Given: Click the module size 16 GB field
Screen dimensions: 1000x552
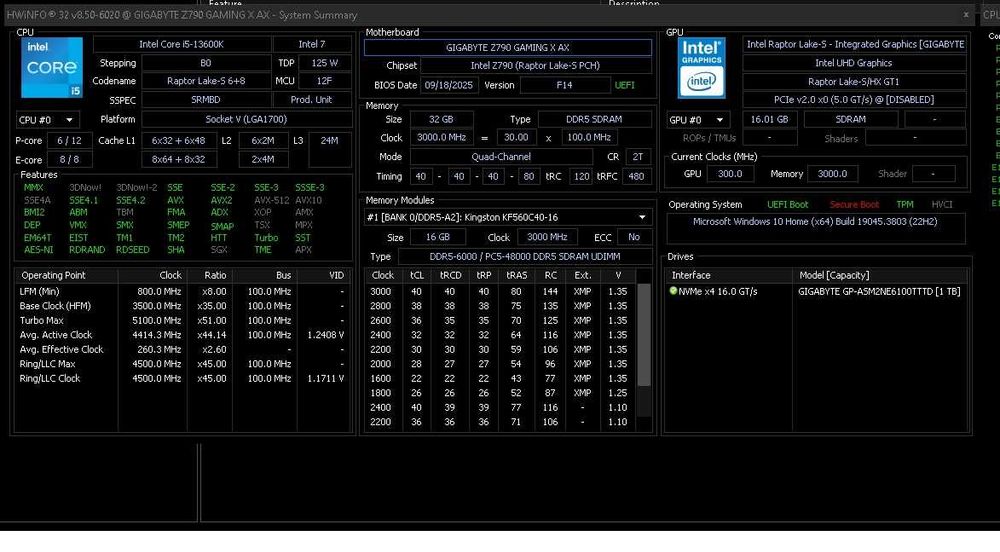Looking at the screenshot, I should 438,237.
